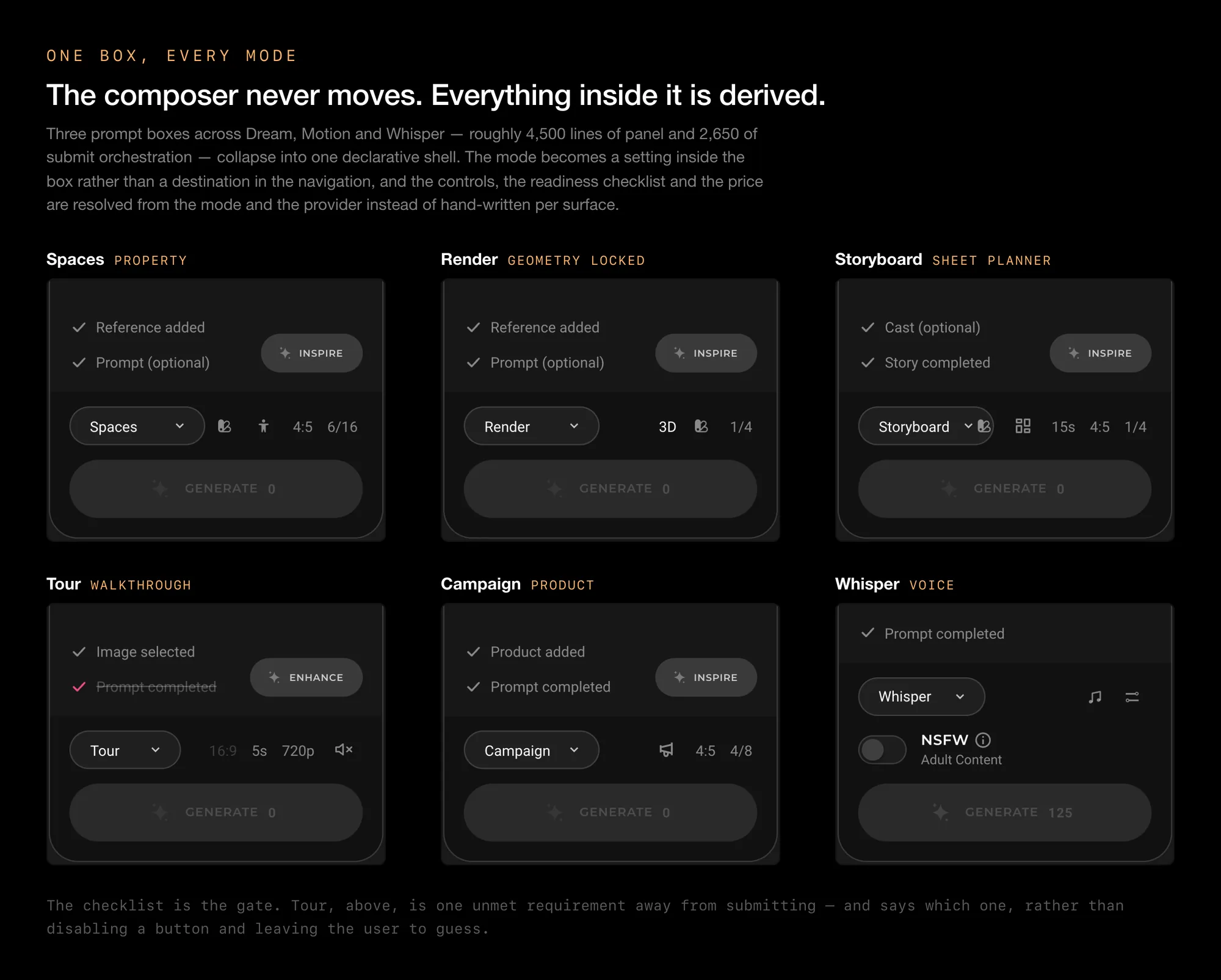Click the style palette icon in the Spaces composer

click(x=225, y=427)
